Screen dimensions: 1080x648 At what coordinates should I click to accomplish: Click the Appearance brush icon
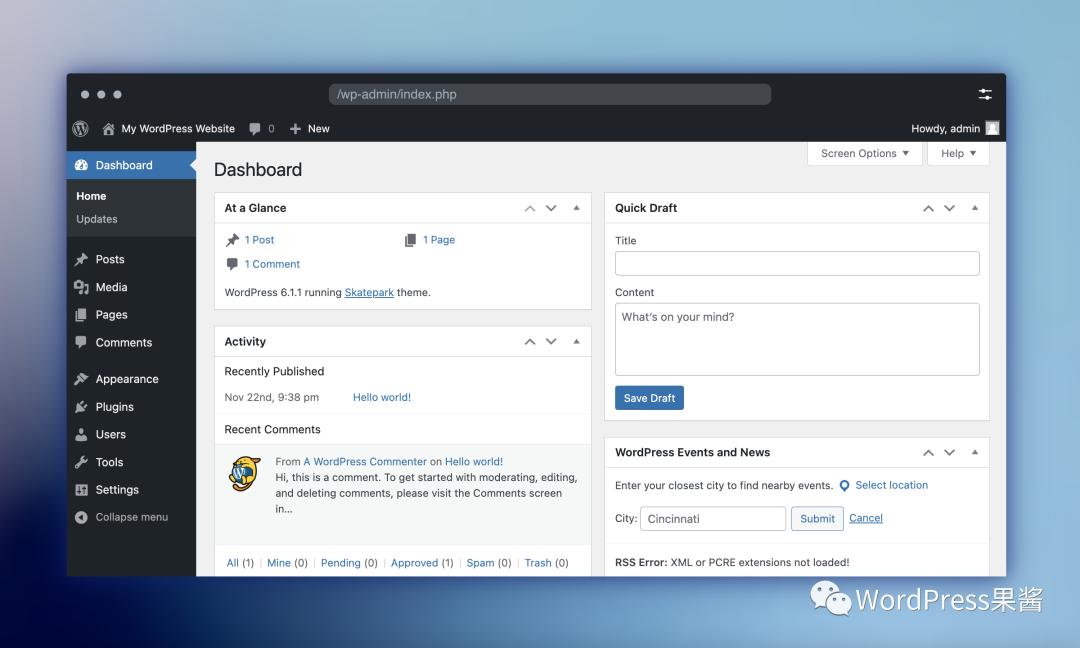pyautogui.click(x=81, y=379)
